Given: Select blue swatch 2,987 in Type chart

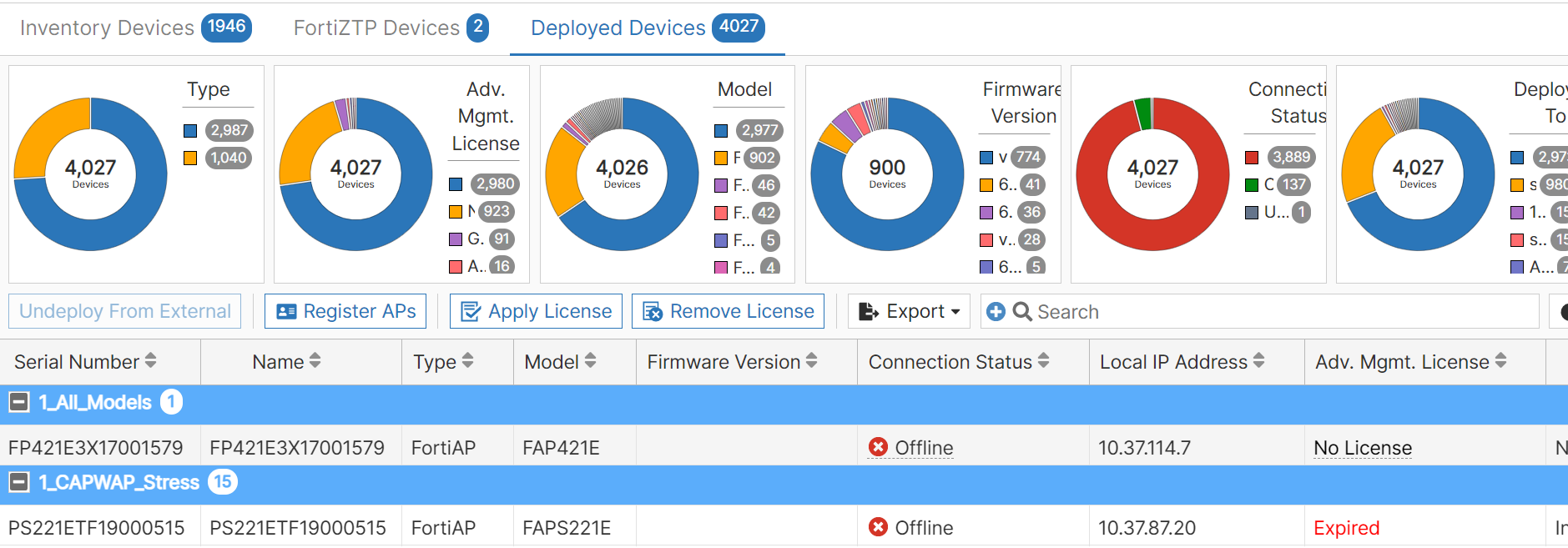Looking at the screenshot, I should 190,130.
